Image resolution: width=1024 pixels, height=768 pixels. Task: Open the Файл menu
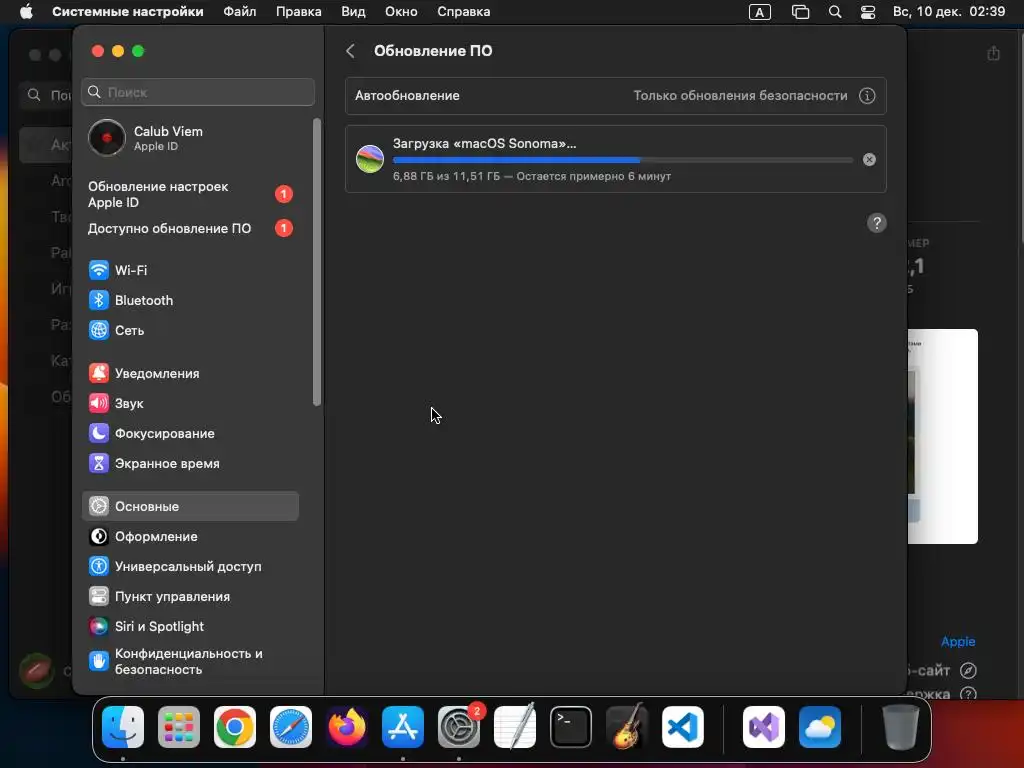click(x=240, y=12)
